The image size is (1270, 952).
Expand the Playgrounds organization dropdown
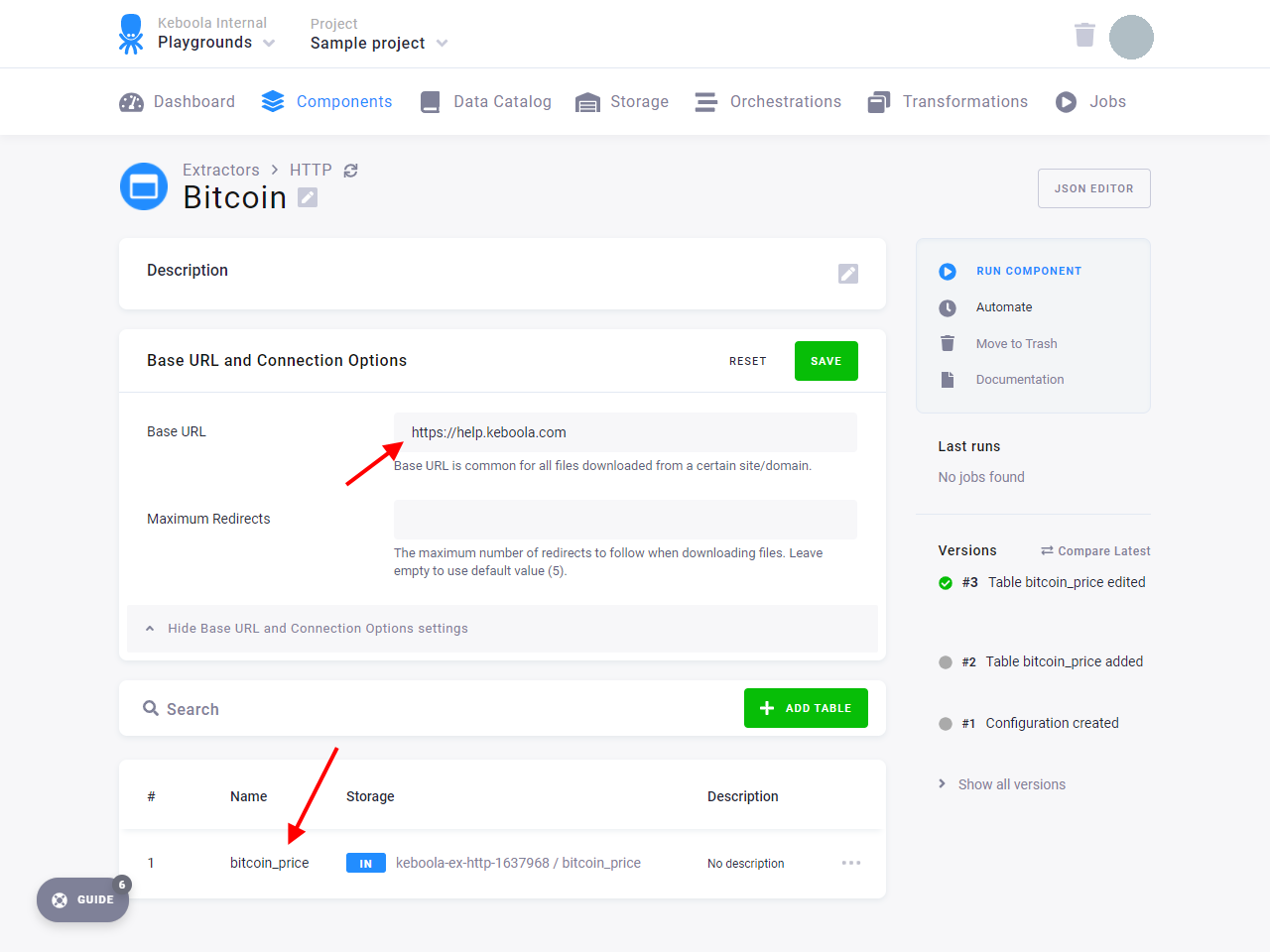pos(269,43)
